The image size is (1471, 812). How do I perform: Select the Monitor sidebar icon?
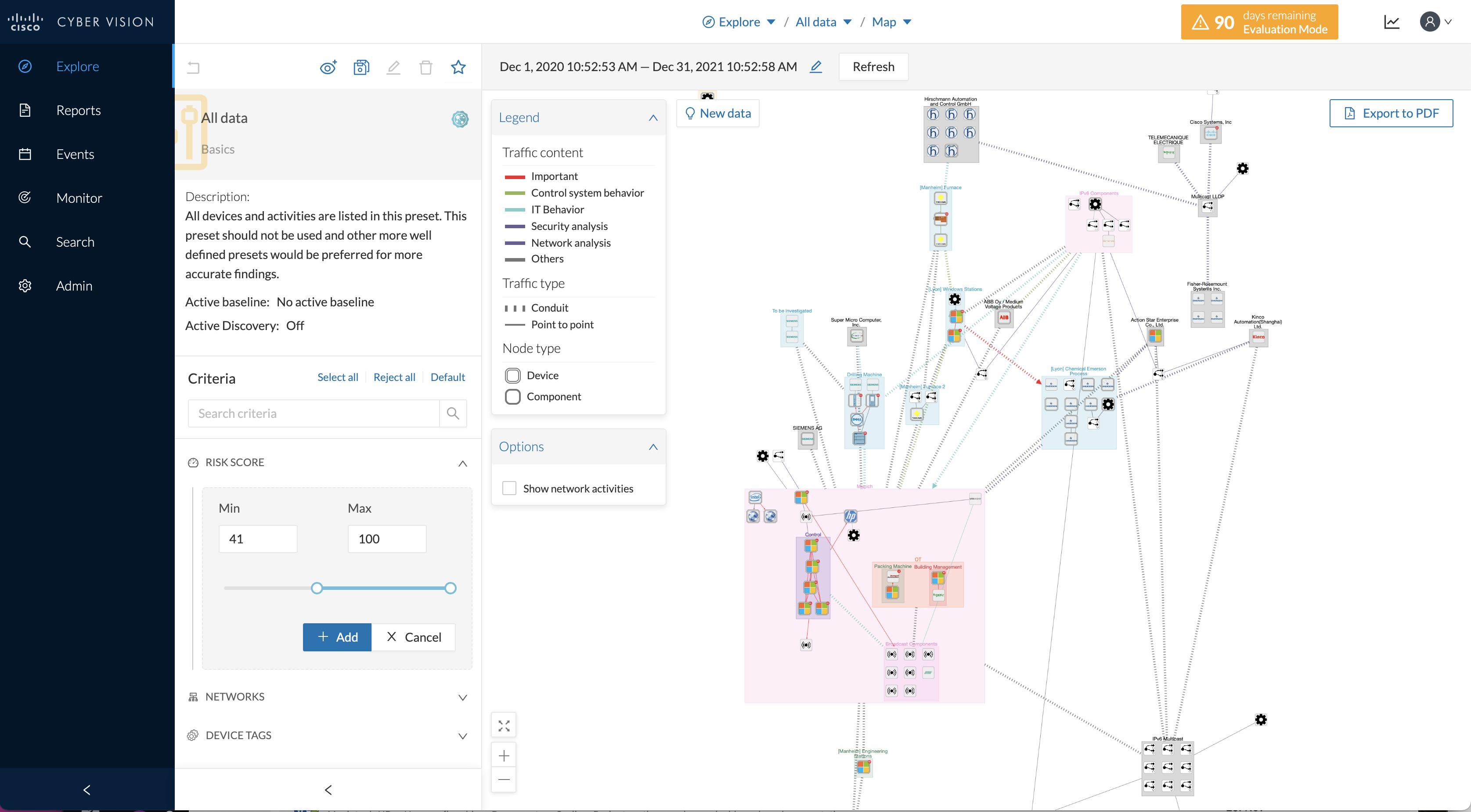coord(25,198)
